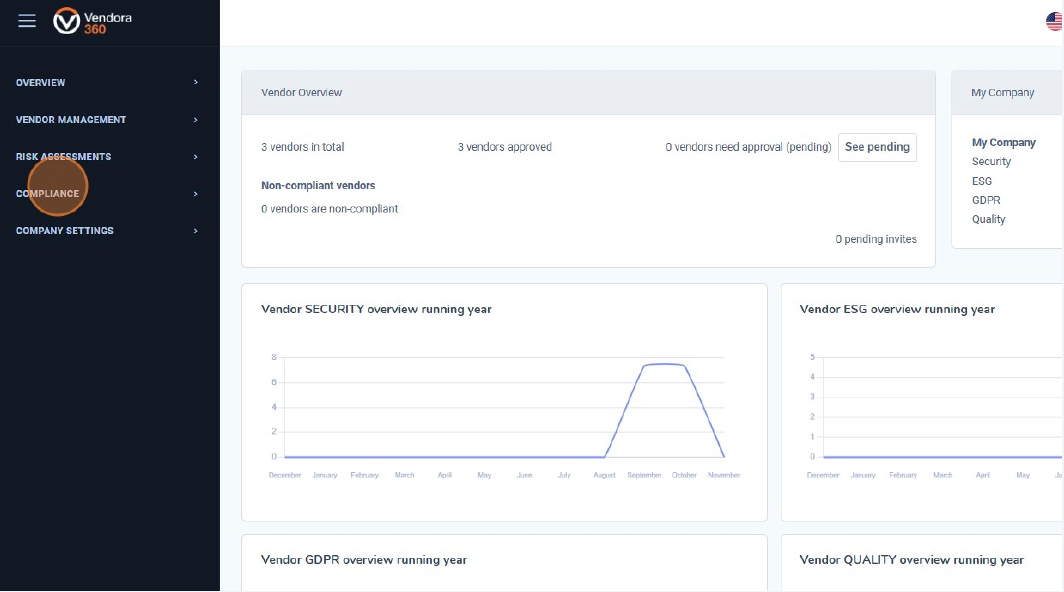Viewport: 1064px width, 592px height.
Task: Open the Vendor Management sidebar menu
Action: click(71, 120)
